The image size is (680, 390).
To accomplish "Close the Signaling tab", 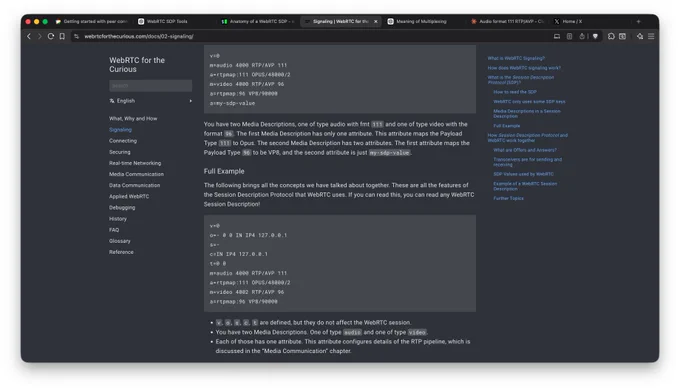I will (376, 21).
